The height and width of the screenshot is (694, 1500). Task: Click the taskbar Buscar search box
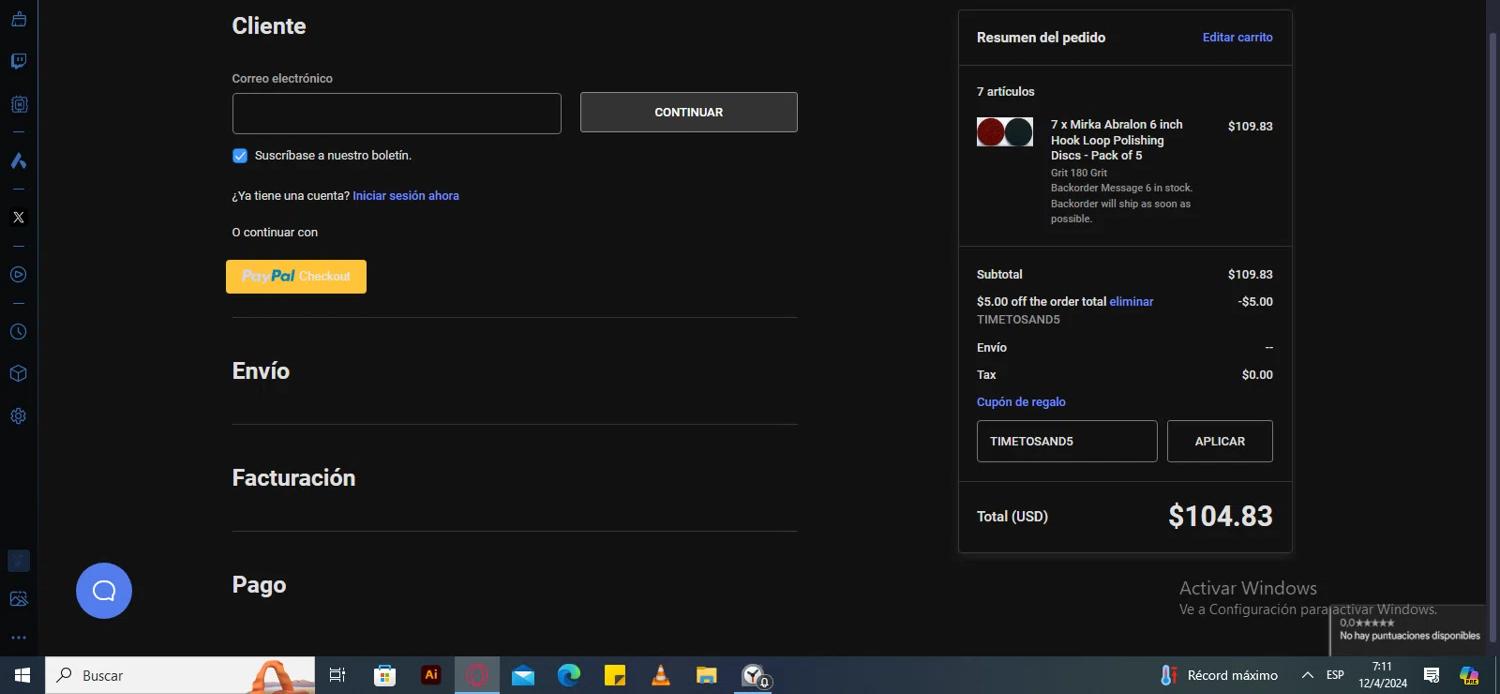(x=180, y=676)
